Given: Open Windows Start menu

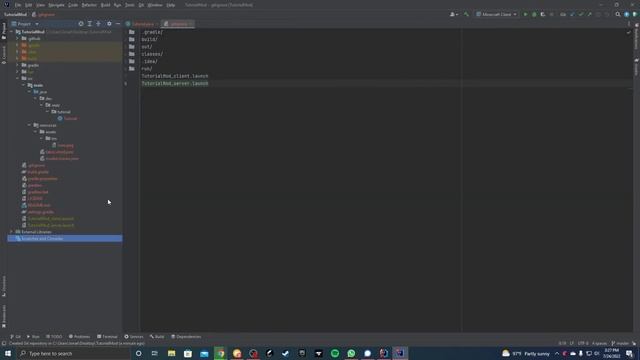Looking at the screenshot, I should pyautogui.click(x=8, y=353).
